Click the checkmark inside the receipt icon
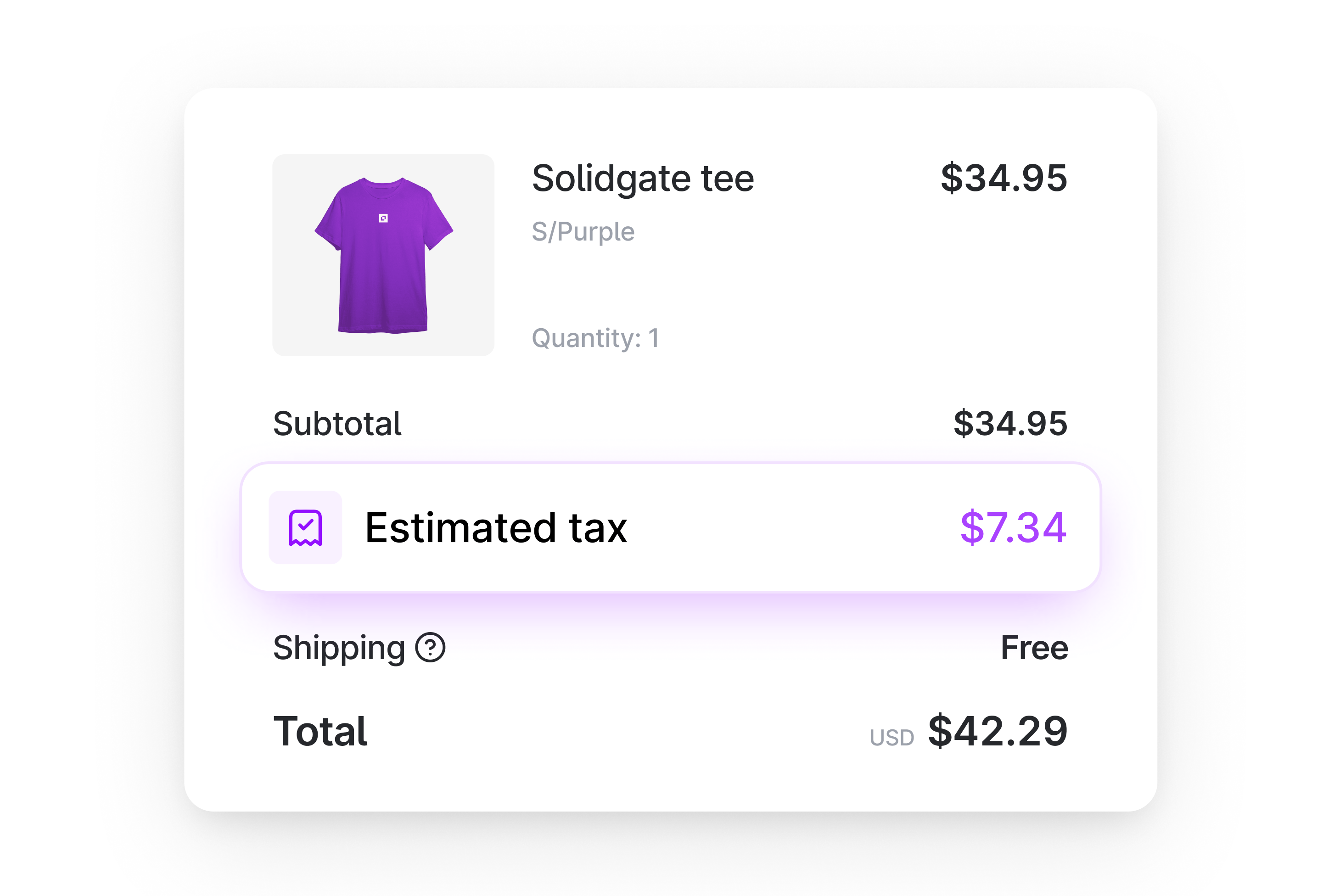The image size is (1340, 896). click(306, 526)
